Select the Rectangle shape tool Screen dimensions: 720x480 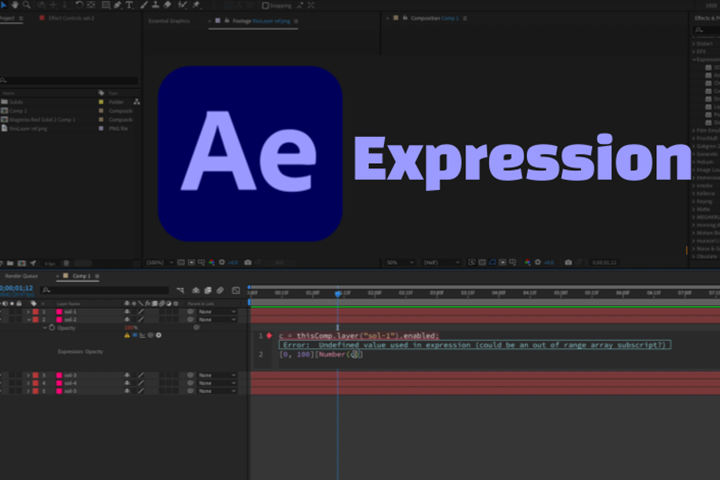pos(106,5)
